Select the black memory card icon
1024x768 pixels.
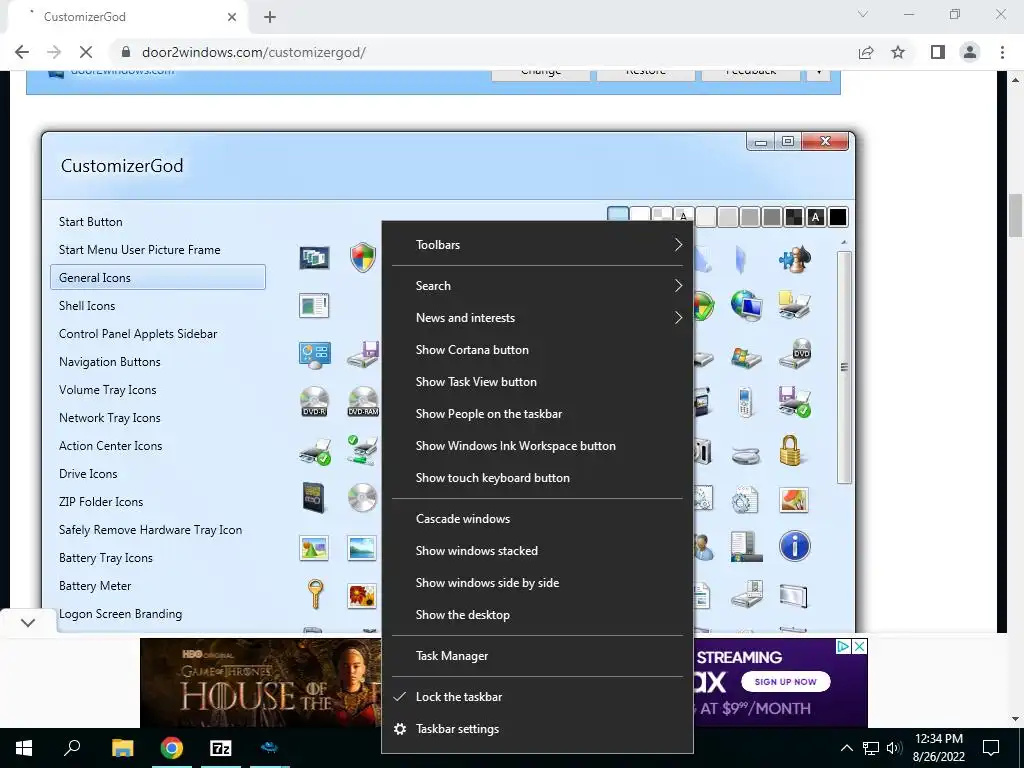(x=313, y=498)
